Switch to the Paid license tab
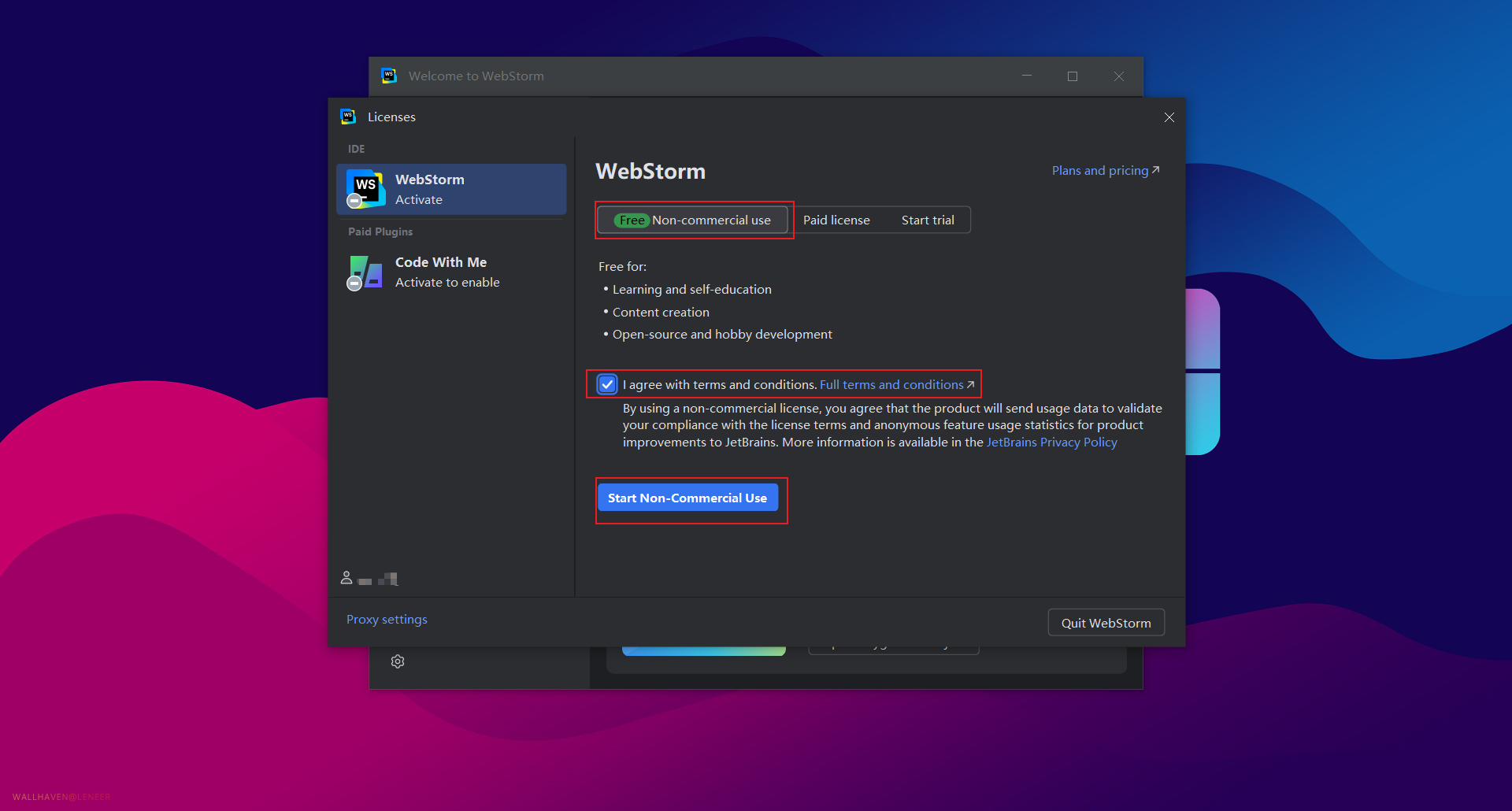The width and height of the screenshot is (1512, 811). click(x=836, y=220)
